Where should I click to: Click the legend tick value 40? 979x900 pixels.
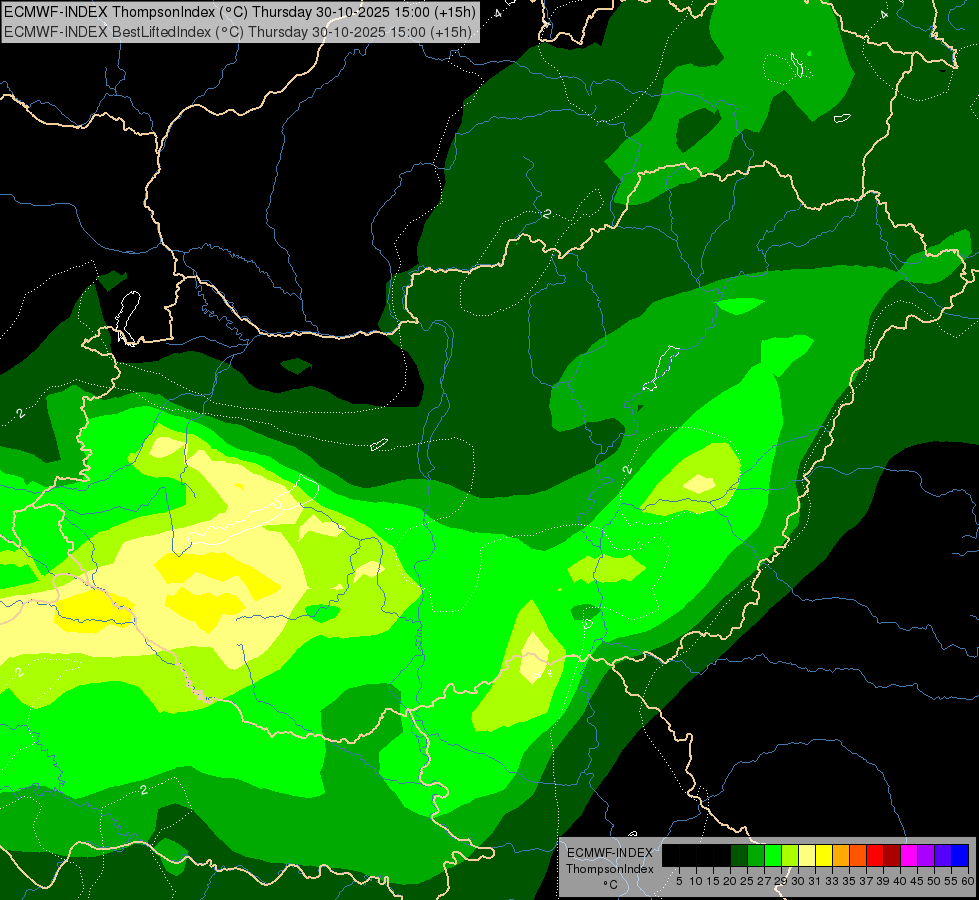tap(900, 881)
